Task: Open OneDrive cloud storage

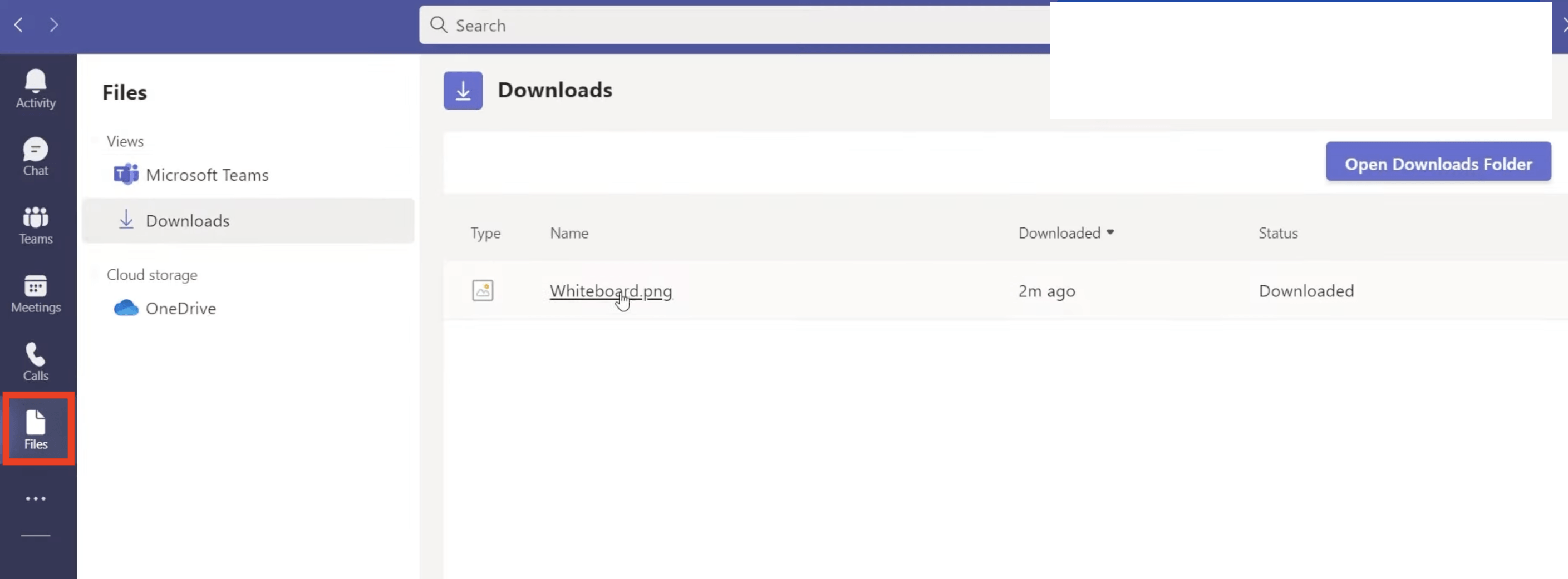Action: pos(248,308)
